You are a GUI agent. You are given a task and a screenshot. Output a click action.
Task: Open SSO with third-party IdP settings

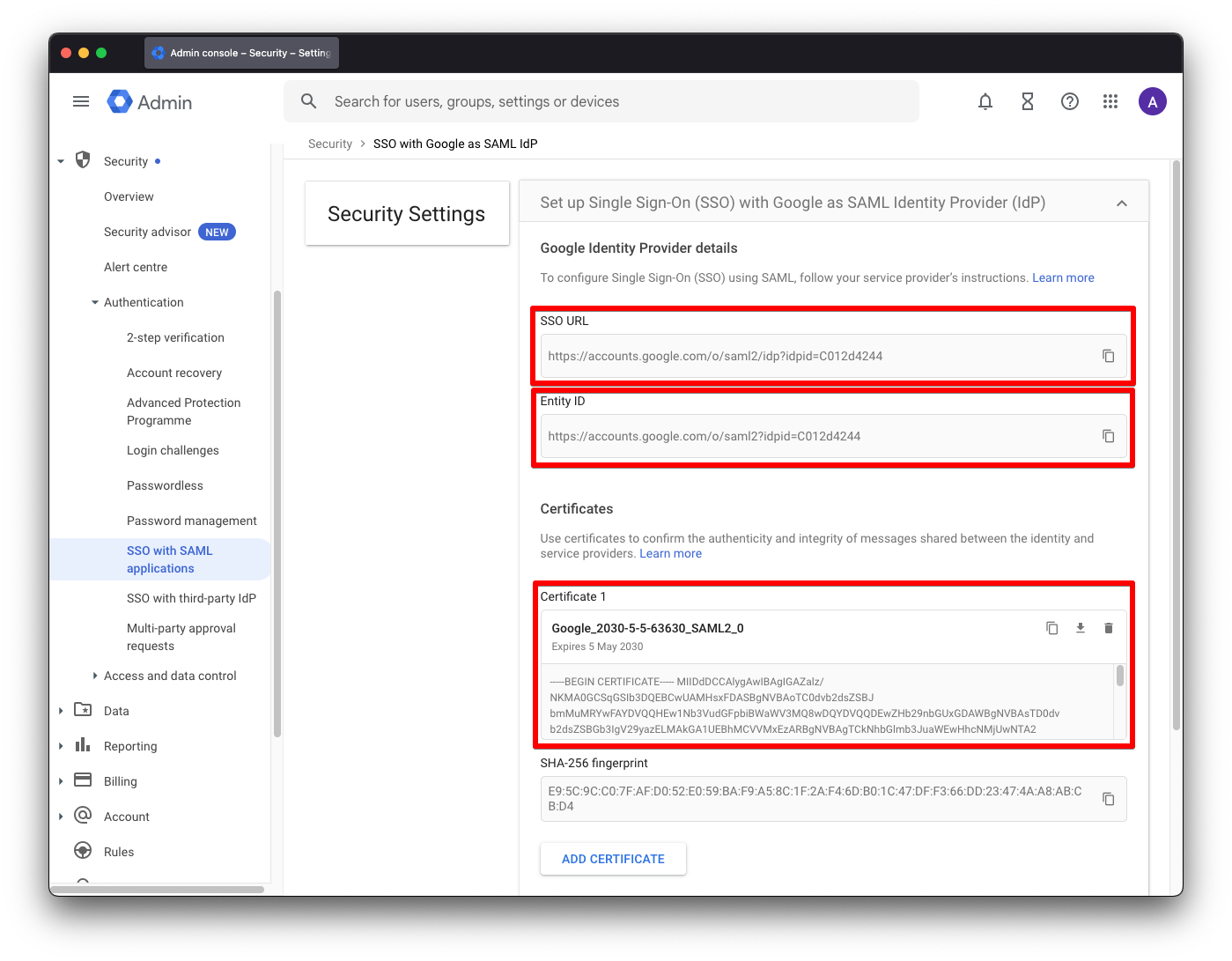coord(193,598)
